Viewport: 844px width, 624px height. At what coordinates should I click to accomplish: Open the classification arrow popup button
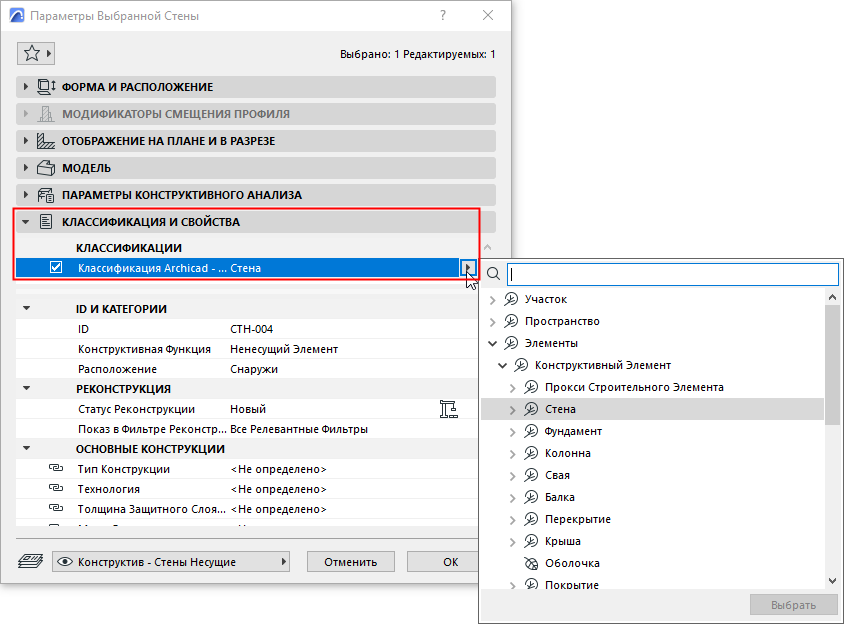tap(468, 267)
